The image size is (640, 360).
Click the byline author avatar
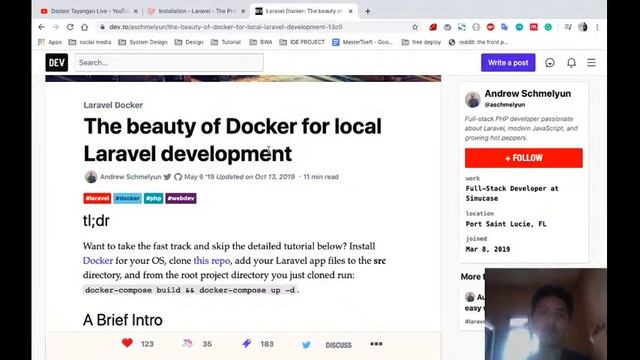91,177
